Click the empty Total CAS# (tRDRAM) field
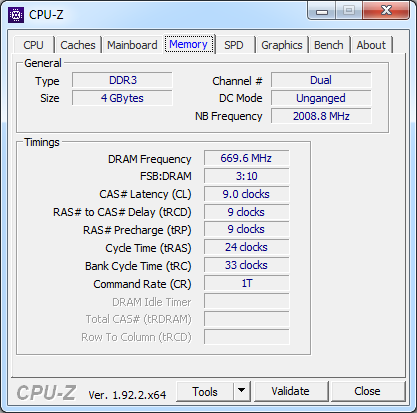The image size is (417, 413). 246,319
